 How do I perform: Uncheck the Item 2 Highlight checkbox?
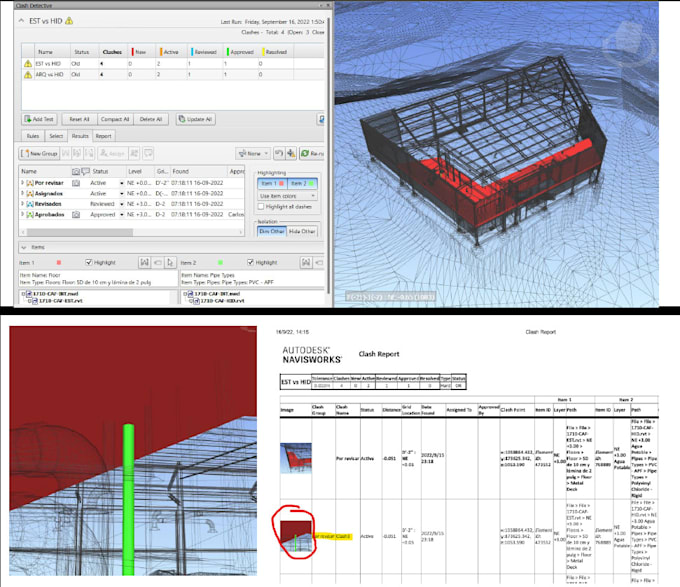coord(250,262)
